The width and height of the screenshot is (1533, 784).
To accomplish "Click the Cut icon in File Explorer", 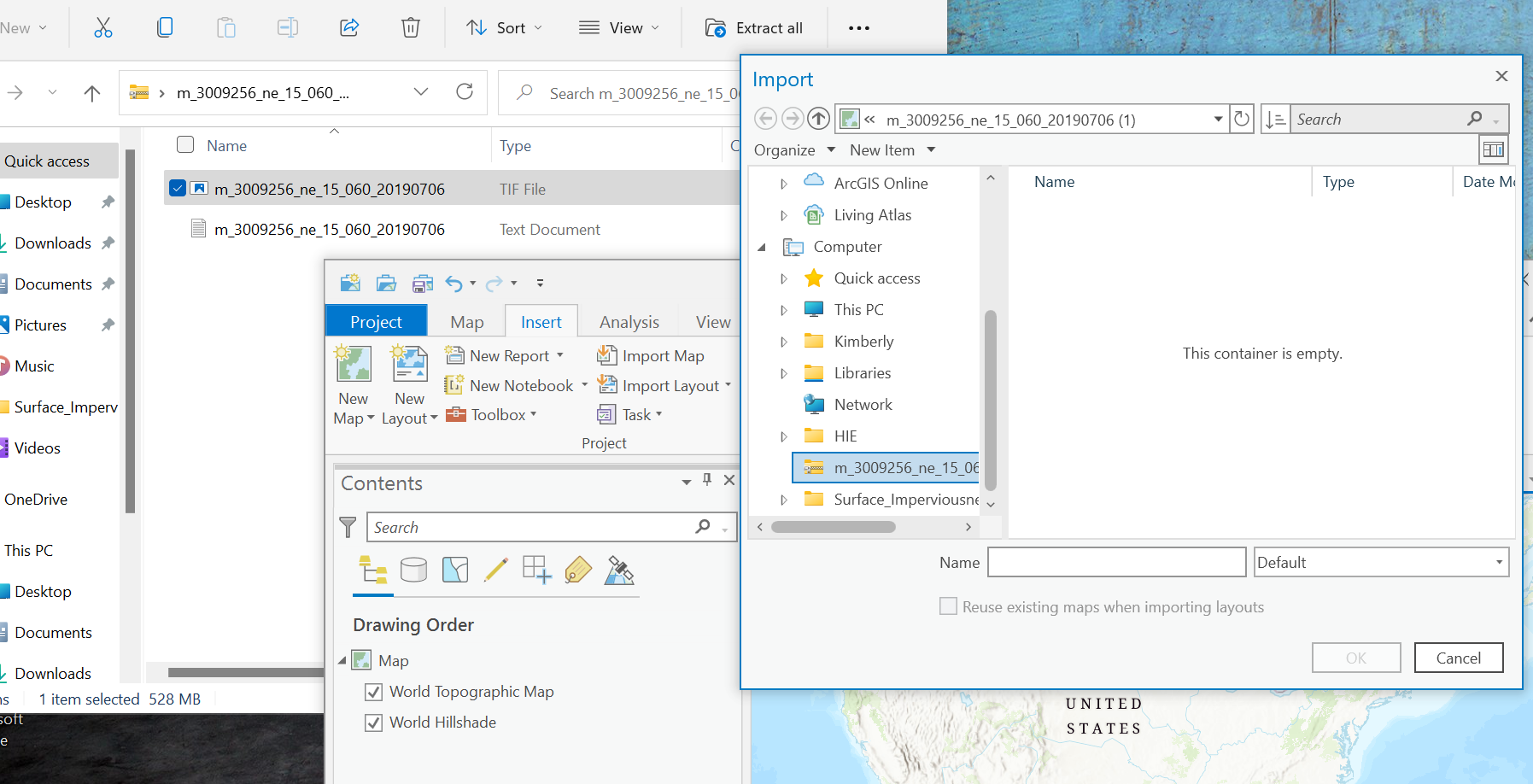I will tap(103, 27).
